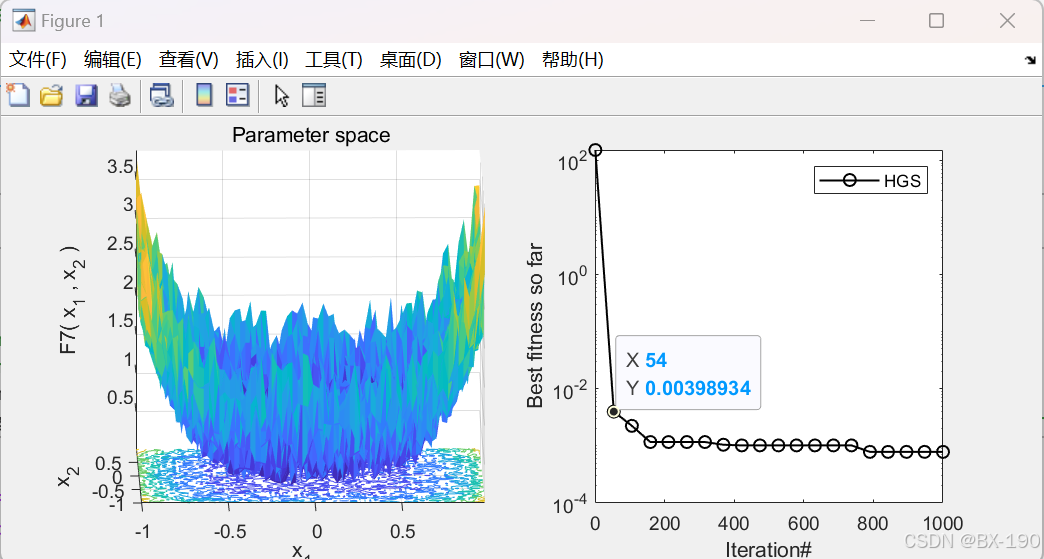Screen dimensions: 1044x559
Task: Click the Save Figure floppy icon
Action: pos(86,95)
